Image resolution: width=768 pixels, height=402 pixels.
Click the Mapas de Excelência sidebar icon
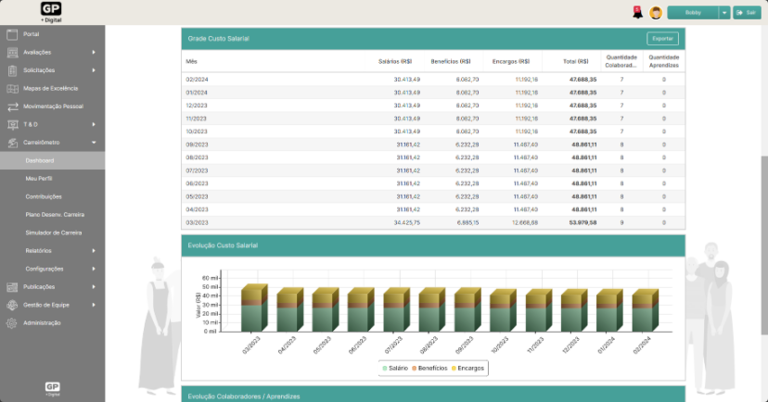coord(13,88)
